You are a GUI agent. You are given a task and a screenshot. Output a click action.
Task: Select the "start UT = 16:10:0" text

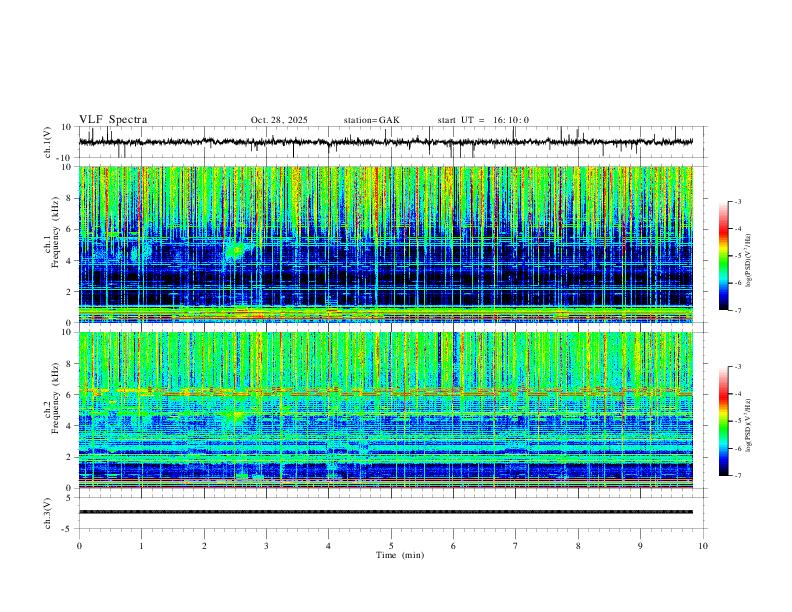[483, 120]
